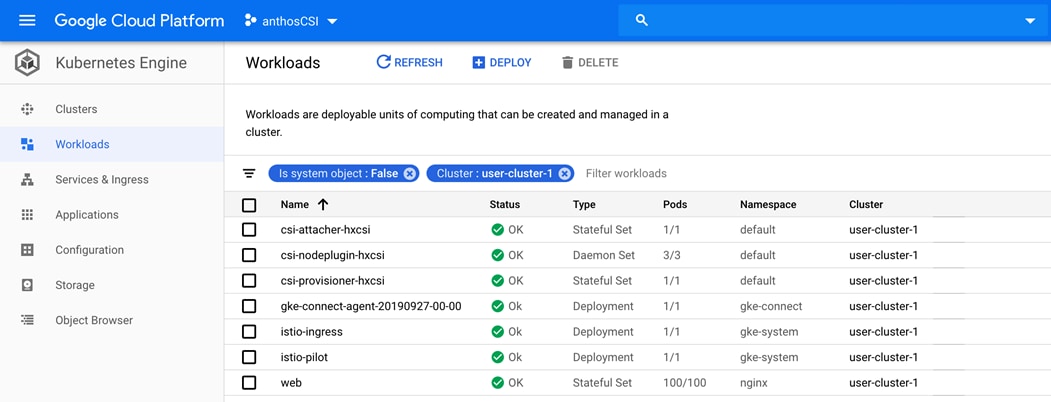Click the 'Daemon Set' type cell

(604, 255)
